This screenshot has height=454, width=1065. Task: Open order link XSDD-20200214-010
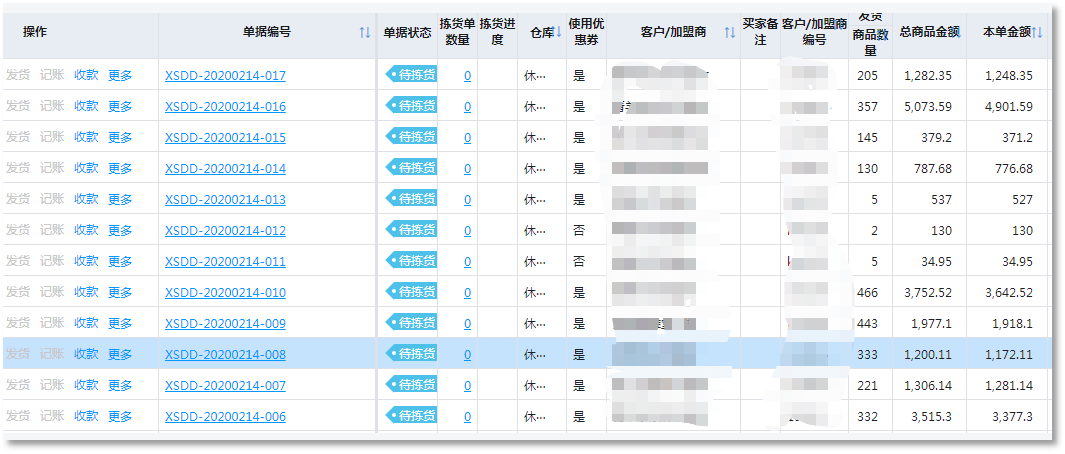tap(225, 293)
